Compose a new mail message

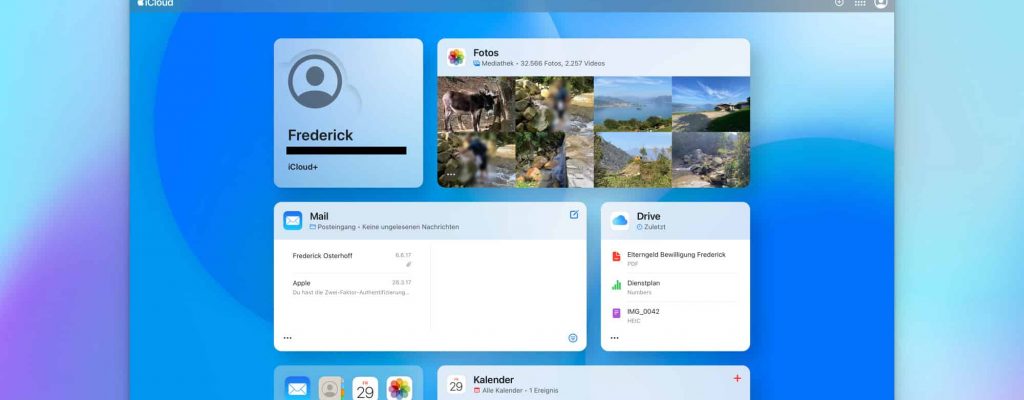point(574,214)
